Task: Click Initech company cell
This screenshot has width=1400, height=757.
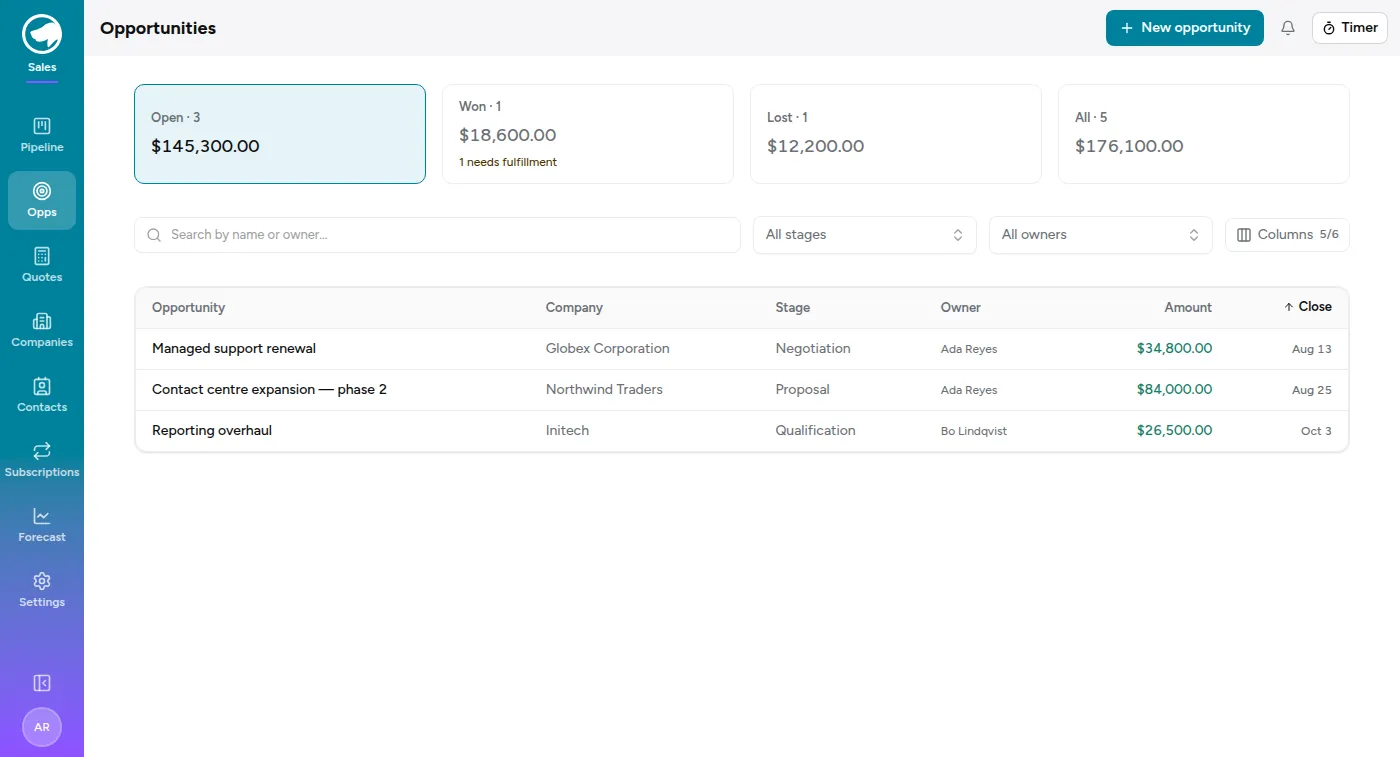Action: (x=567, y=431)
